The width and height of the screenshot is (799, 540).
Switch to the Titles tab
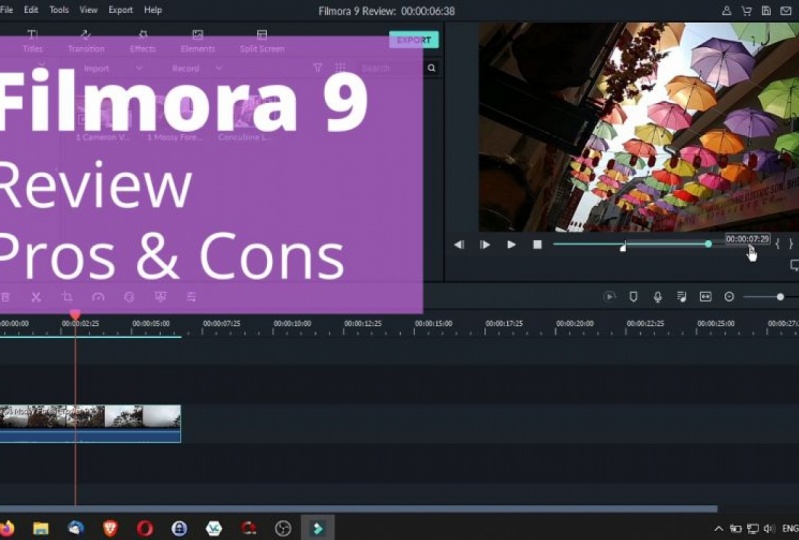pyautogui.click(x=32, y=41)
